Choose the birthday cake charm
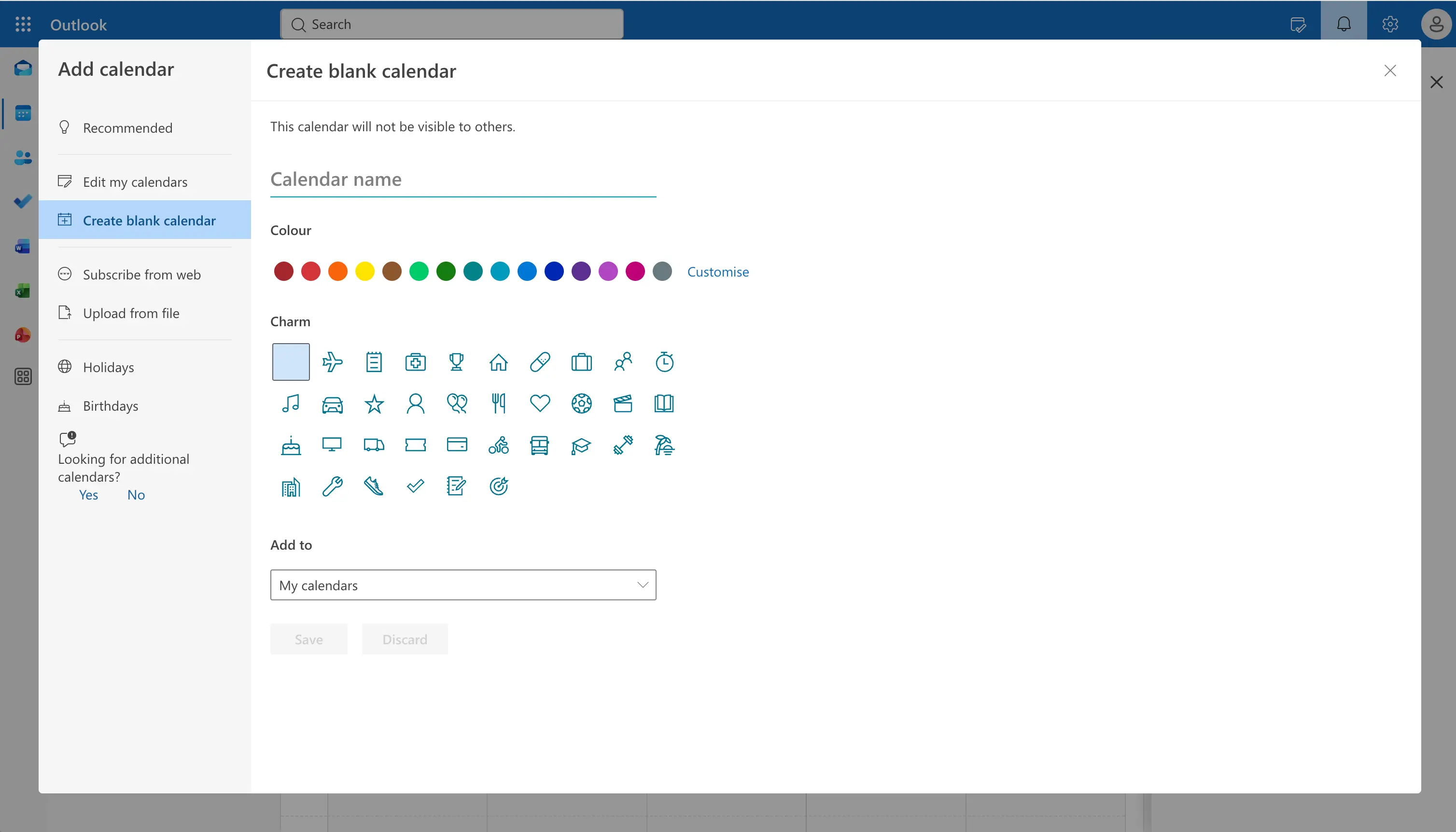 pyautogui.click(x=291, y=445)
